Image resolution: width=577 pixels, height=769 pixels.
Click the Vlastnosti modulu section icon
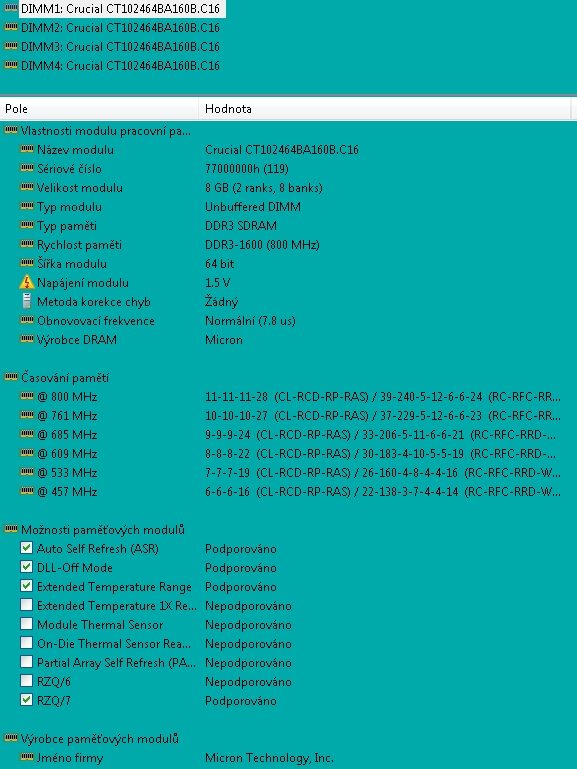(x=11, y=130)
